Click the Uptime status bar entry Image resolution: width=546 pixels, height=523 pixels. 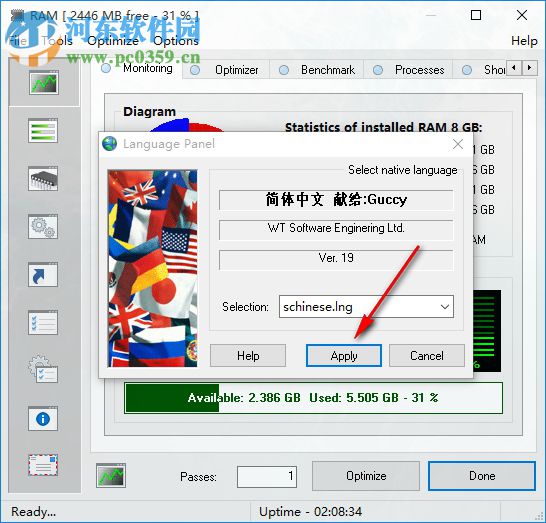(x=310, y=512)
